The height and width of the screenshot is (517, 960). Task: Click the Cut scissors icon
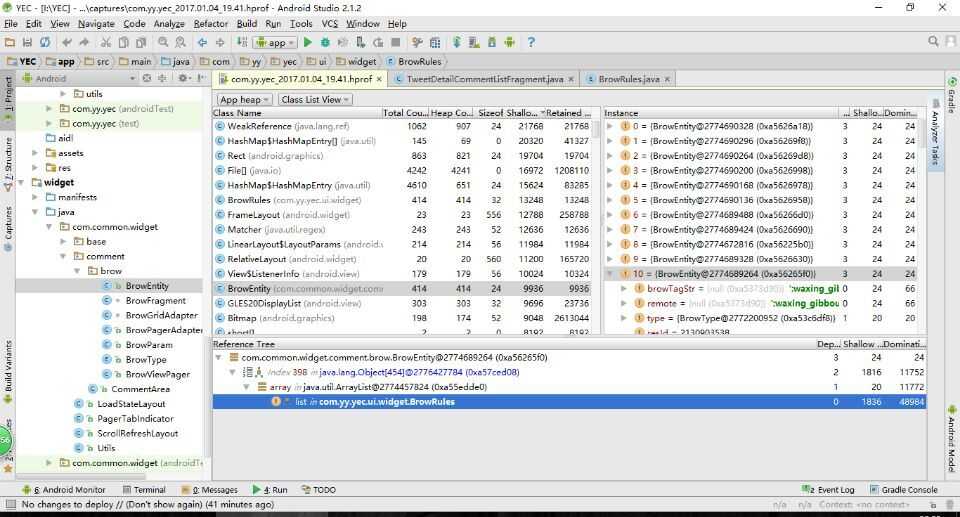click(106, 42)
